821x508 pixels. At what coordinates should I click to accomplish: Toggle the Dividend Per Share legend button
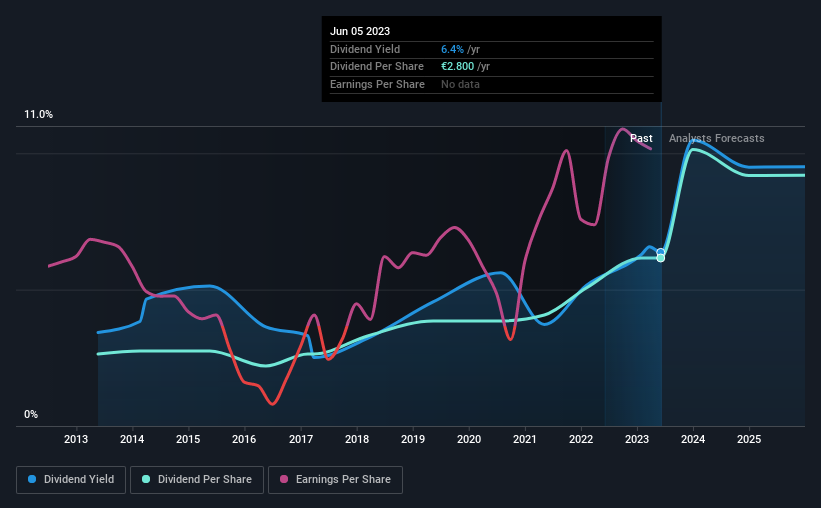click(x=197, y=480)
